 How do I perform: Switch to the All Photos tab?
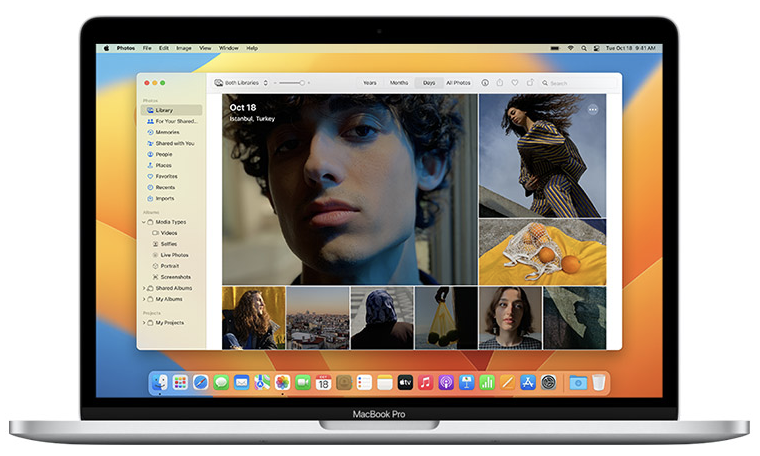coord(458,83)
